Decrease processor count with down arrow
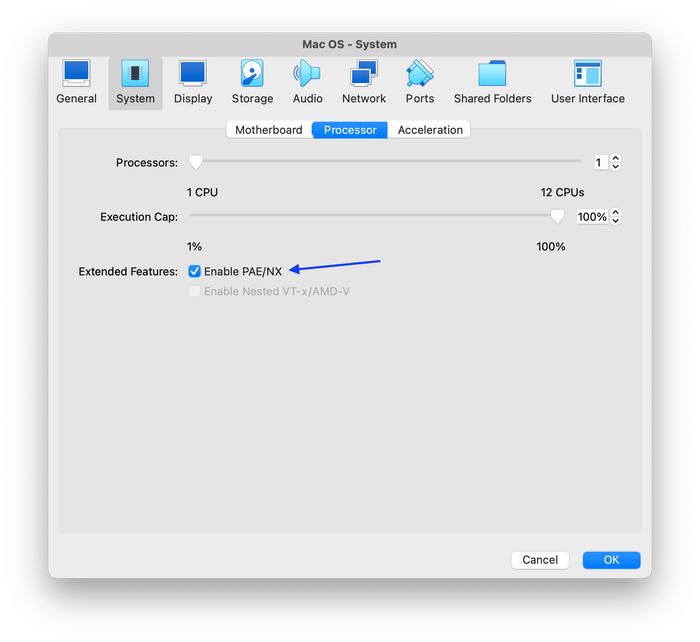Viewport: 700px width, 642px height. pyautogui.click(x=616, y=167)
